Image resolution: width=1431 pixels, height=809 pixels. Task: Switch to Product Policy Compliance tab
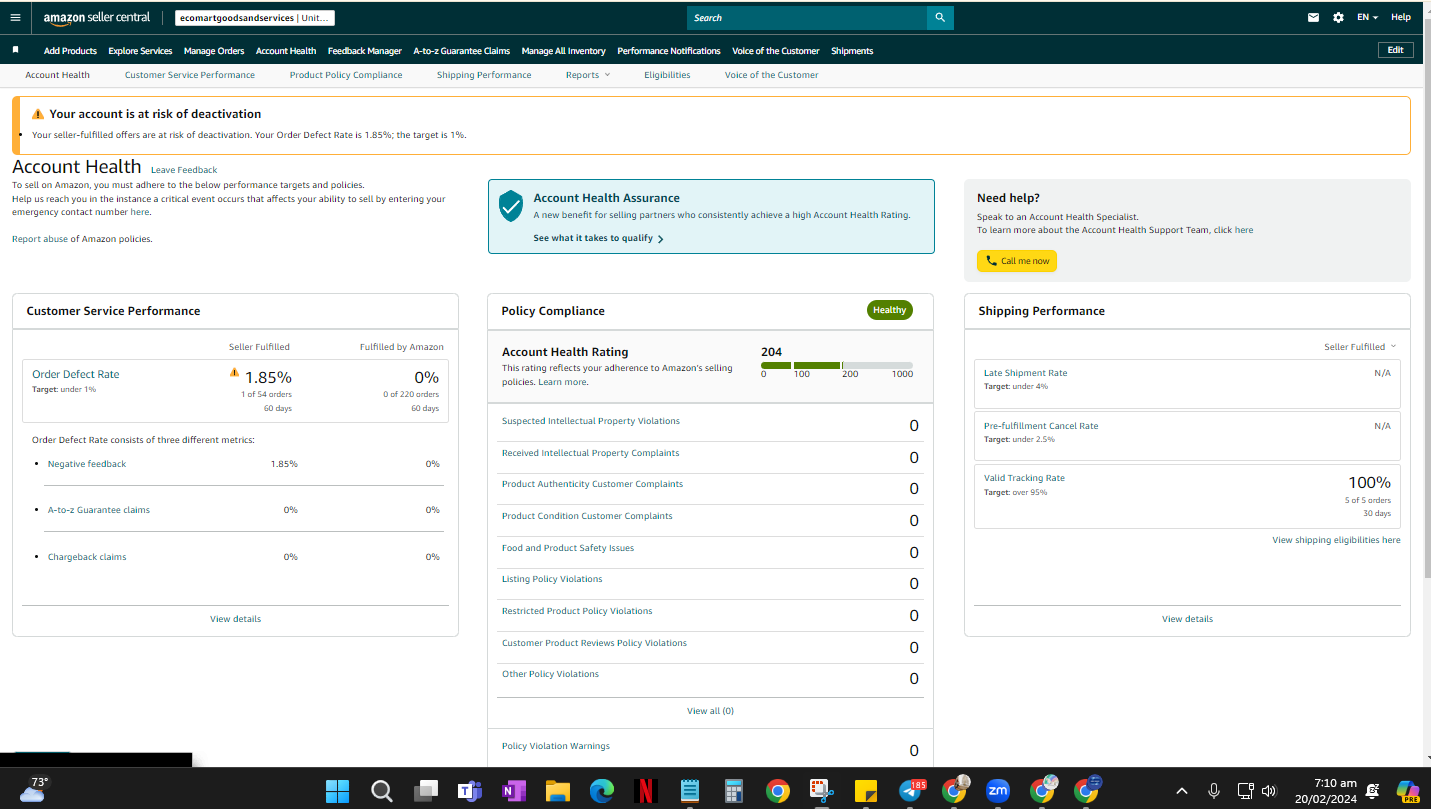click(346, 75)
